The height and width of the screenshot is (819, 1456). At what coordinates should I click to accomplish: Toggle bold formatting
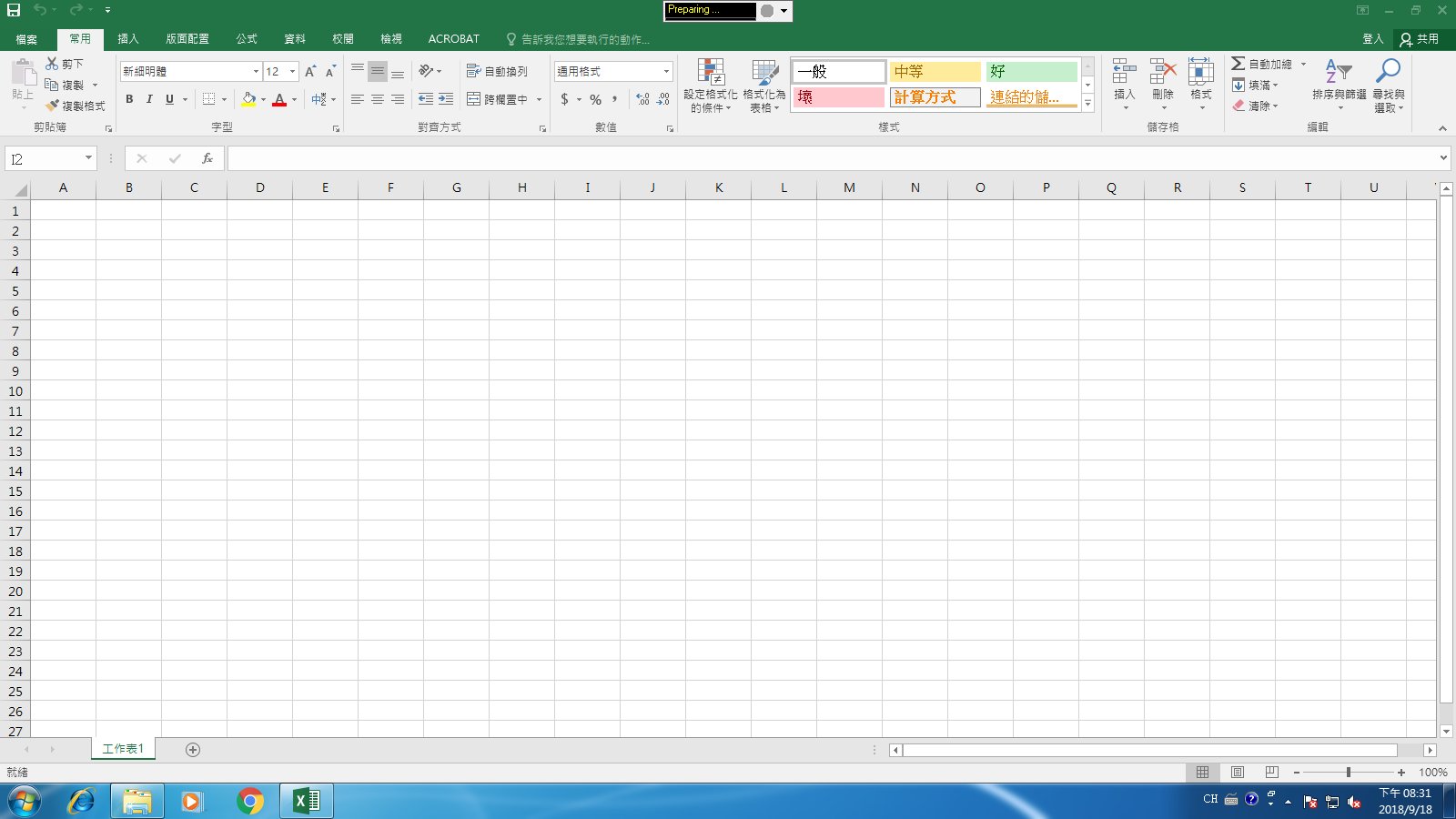(x=129, y=99)
